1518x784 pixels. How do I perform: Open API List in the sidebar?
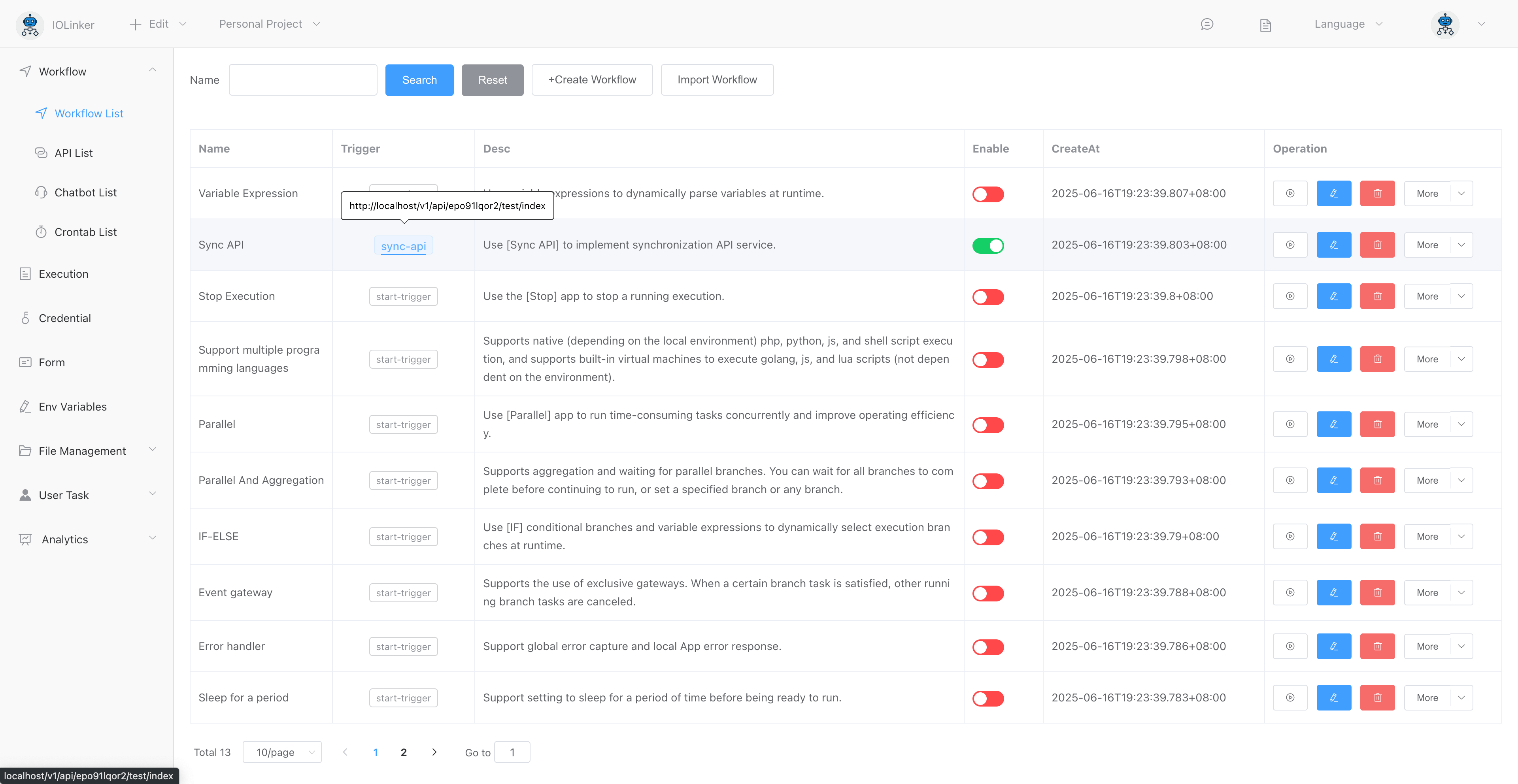74,153
